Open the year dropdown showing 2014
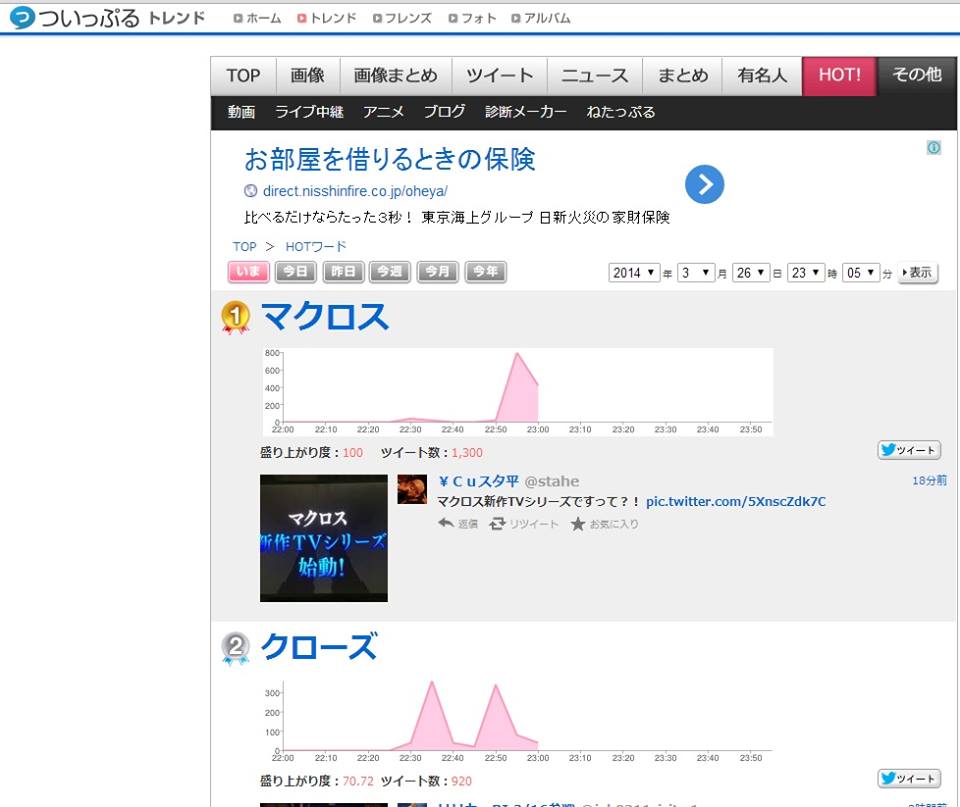The height and width of the screenshot is (807, 960). tap(634, 272)
